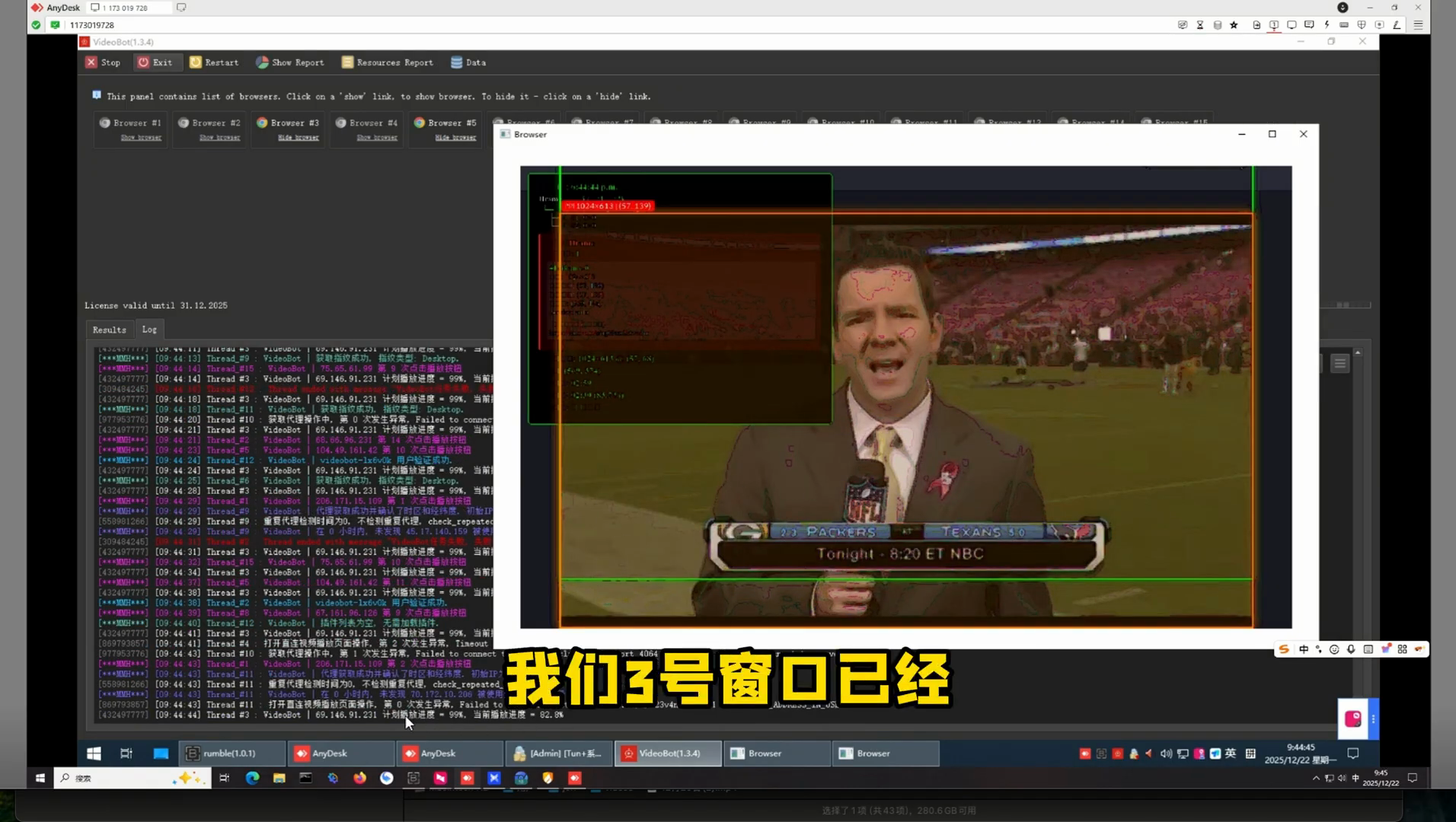Open AnyDesk actions lightning icon
This screenshot has width=1456, height=822.
[1327, 25]
